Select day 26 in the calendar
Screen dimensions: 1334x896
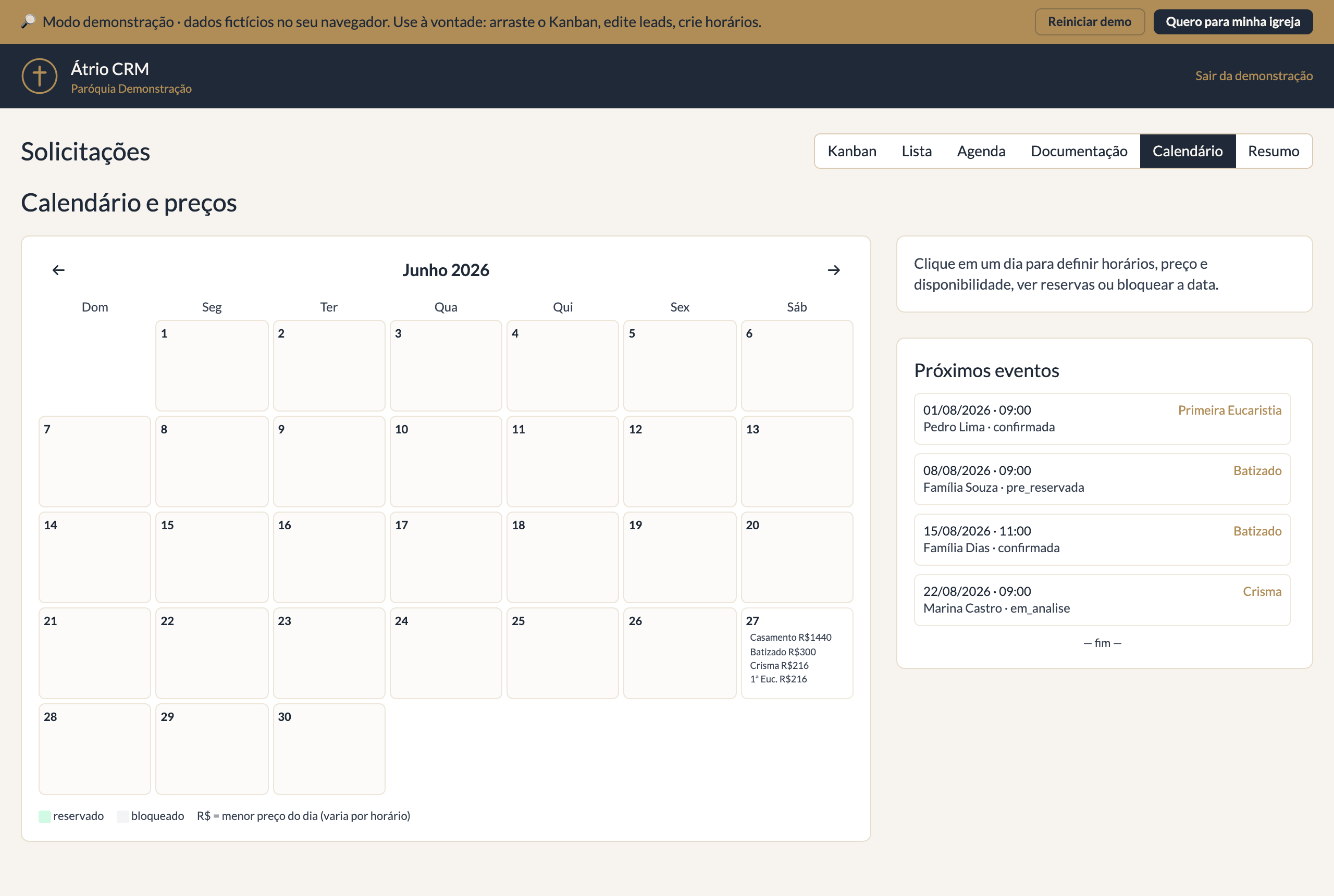coord(680,653)
